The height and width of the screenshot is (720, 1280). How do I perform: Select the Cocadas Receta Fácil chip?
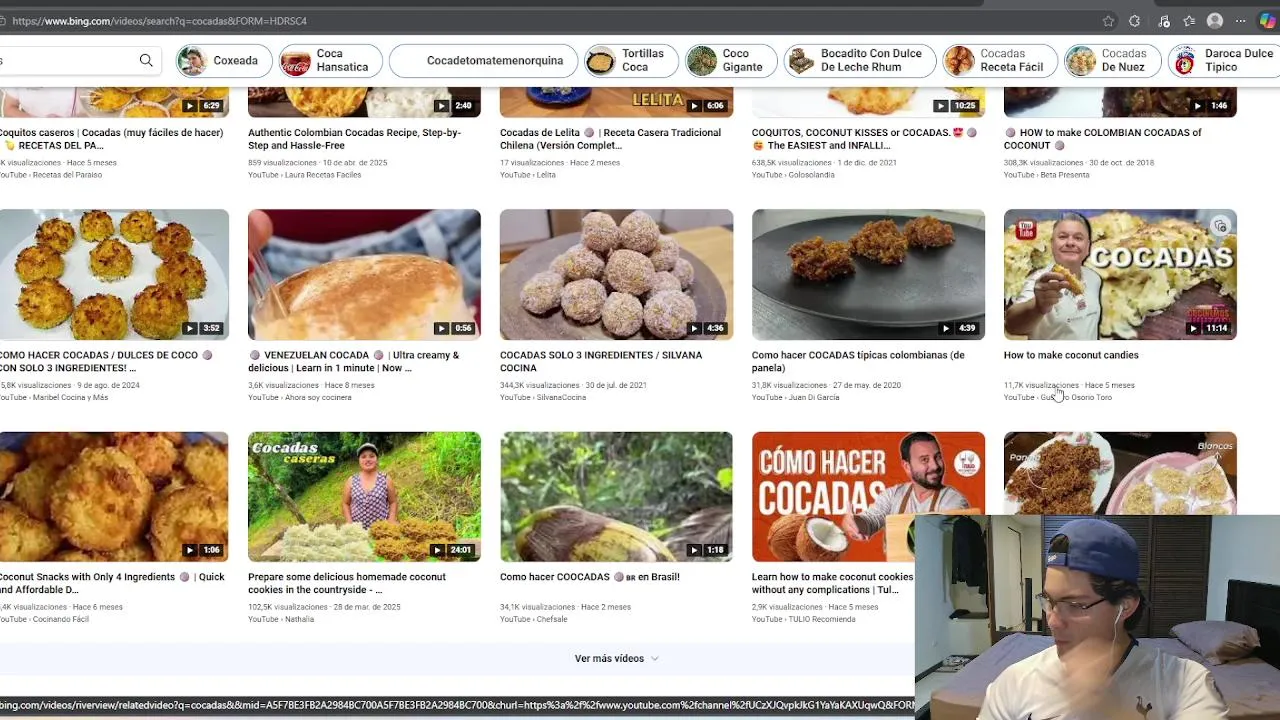pos(998,61)
